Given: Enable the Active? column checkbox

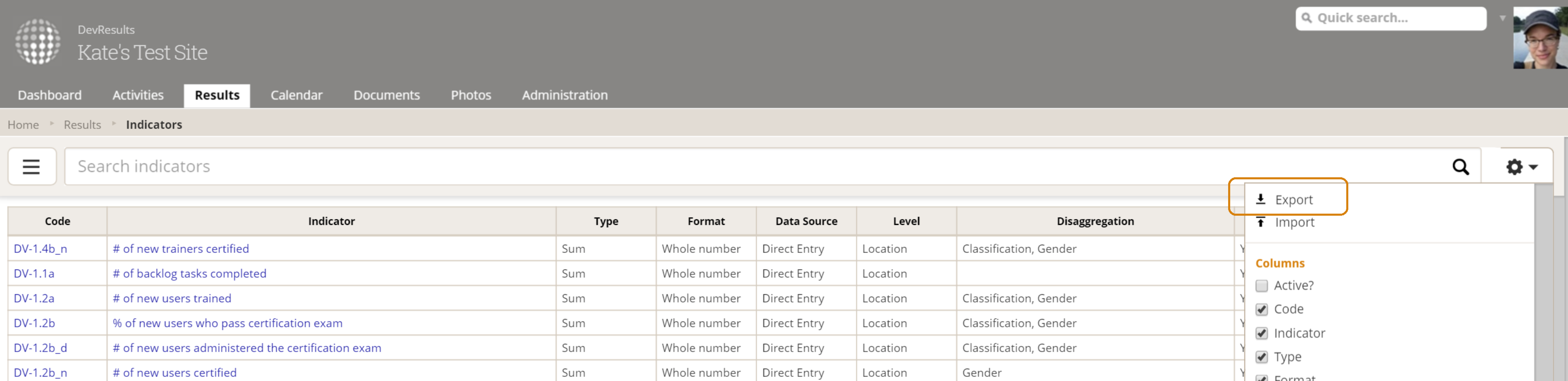Looking at the screenshot, I should point(1261,286).
